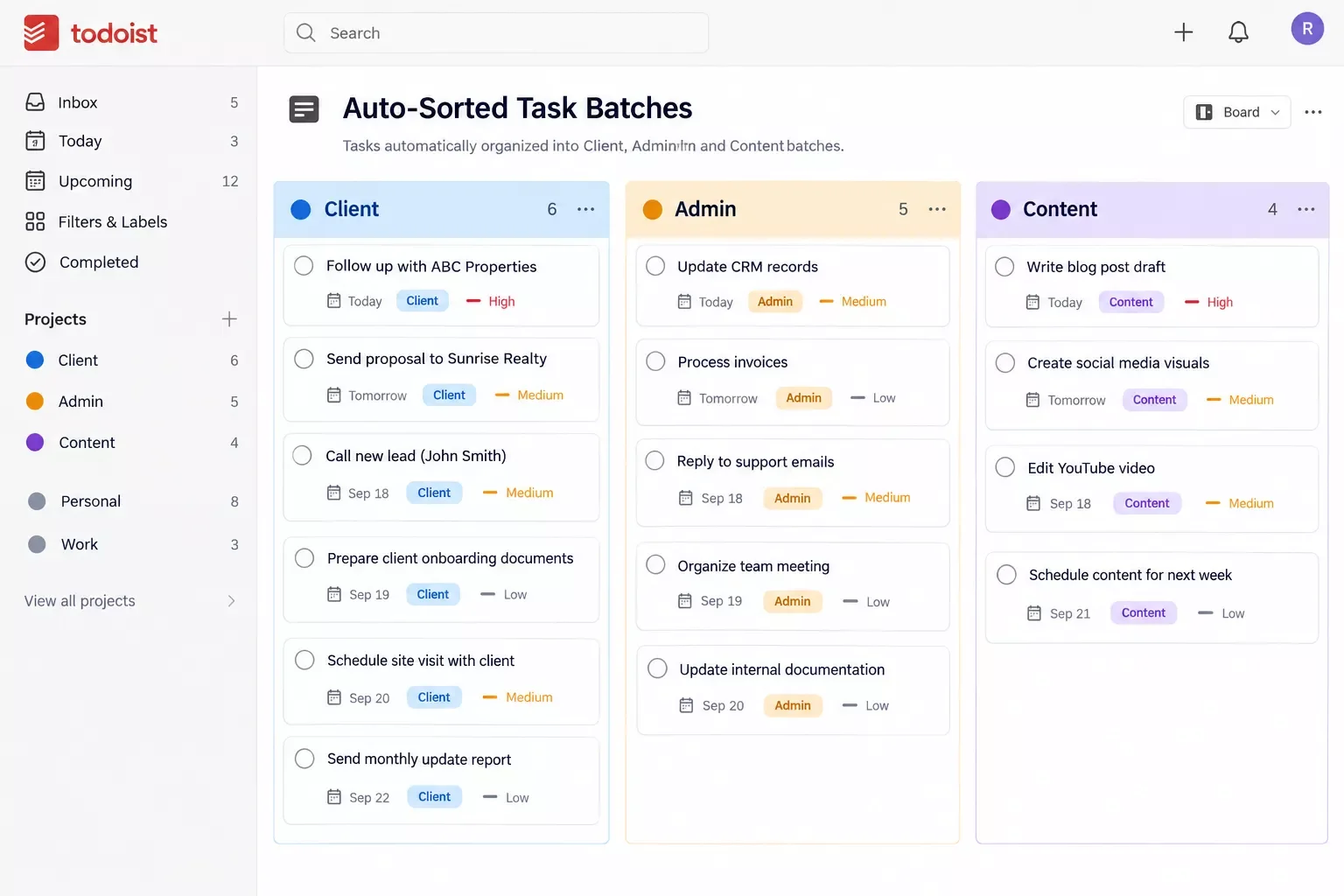
Task: Click Sep 19 date on Prepare client onboarding documents
Action: click(x=369, y=595)
